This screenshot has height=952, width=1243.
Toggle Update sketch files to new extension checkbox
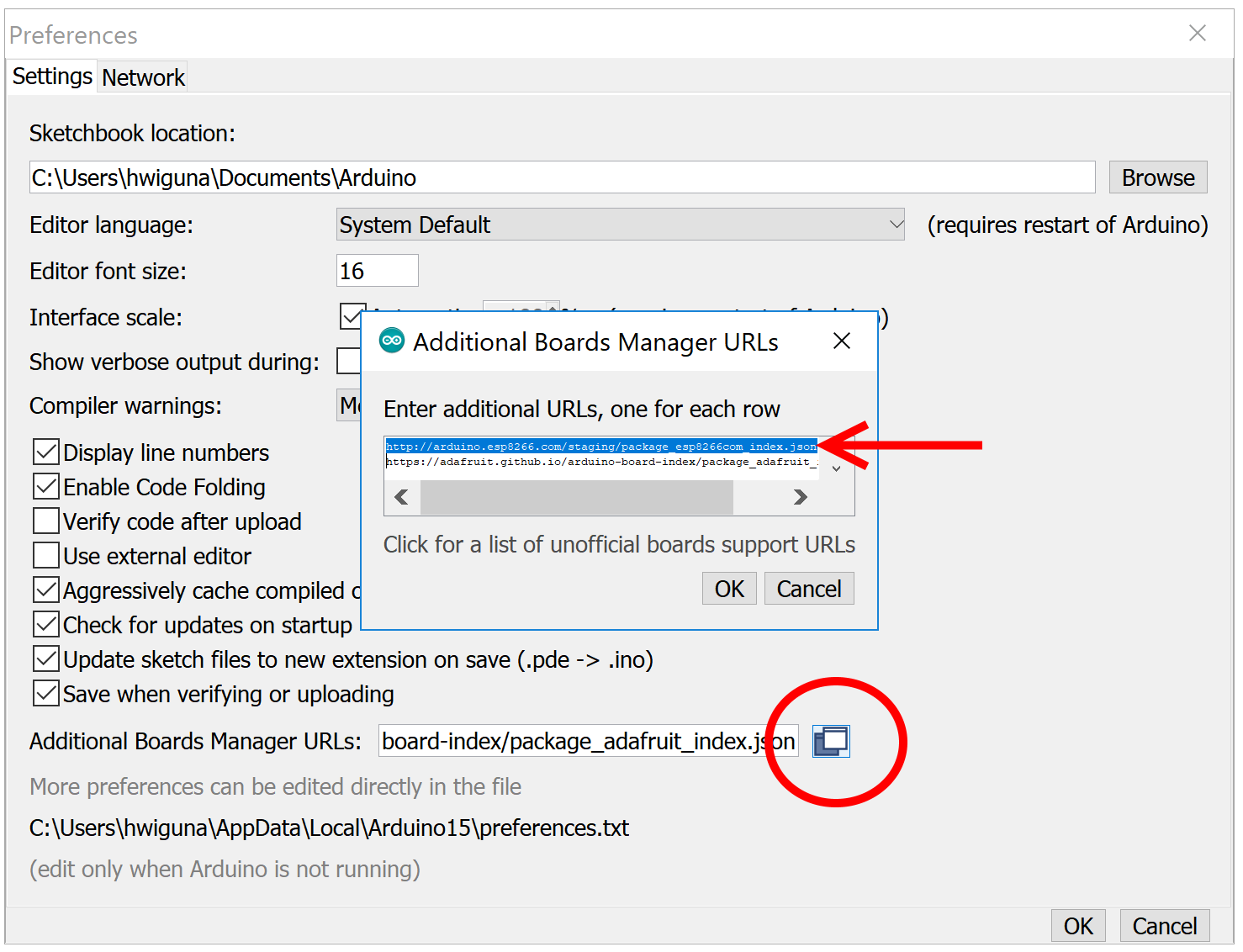pos(46,659)
